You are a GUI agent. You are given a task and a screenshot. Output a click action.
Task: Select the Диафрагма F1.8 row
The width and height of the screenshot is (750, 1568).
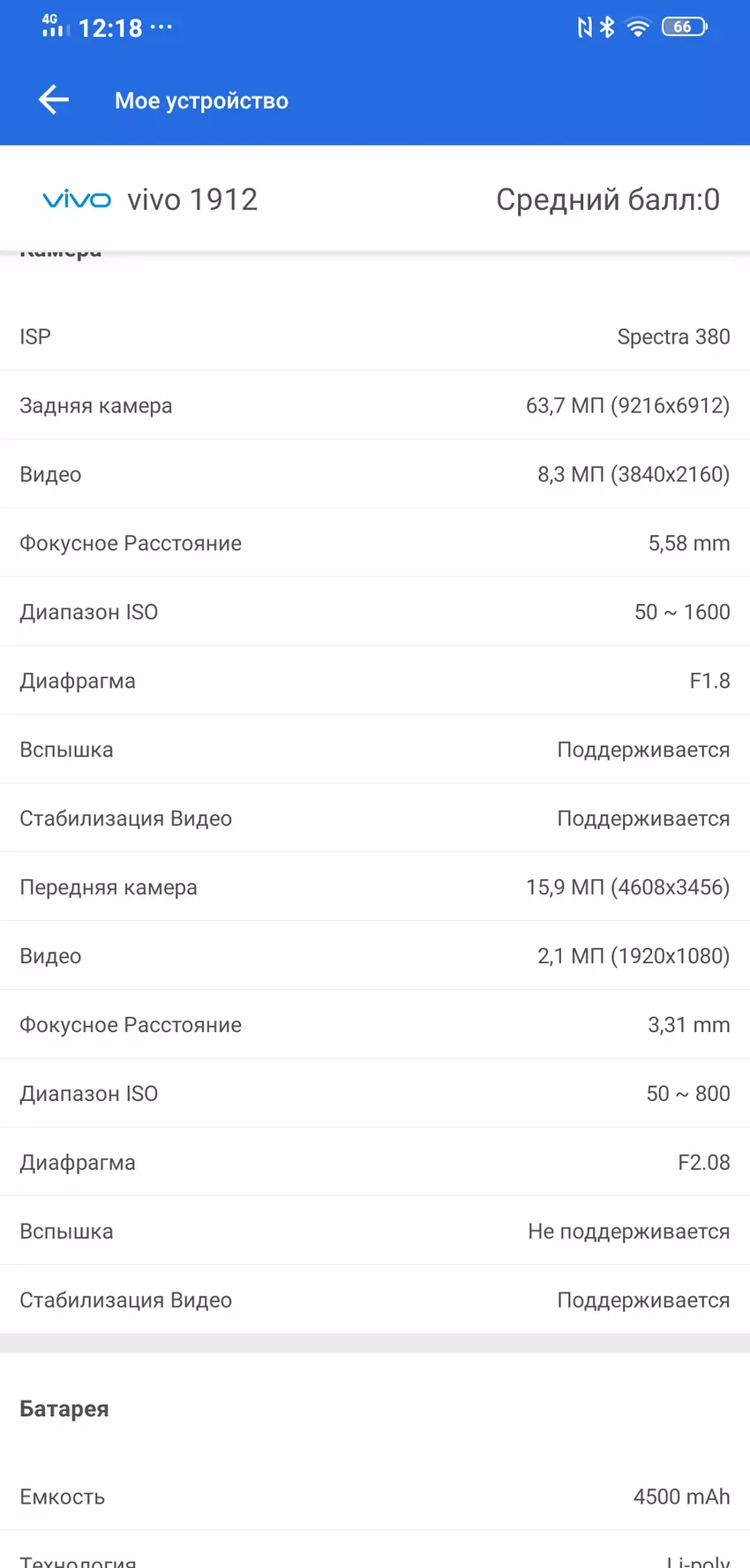(375, 681)
